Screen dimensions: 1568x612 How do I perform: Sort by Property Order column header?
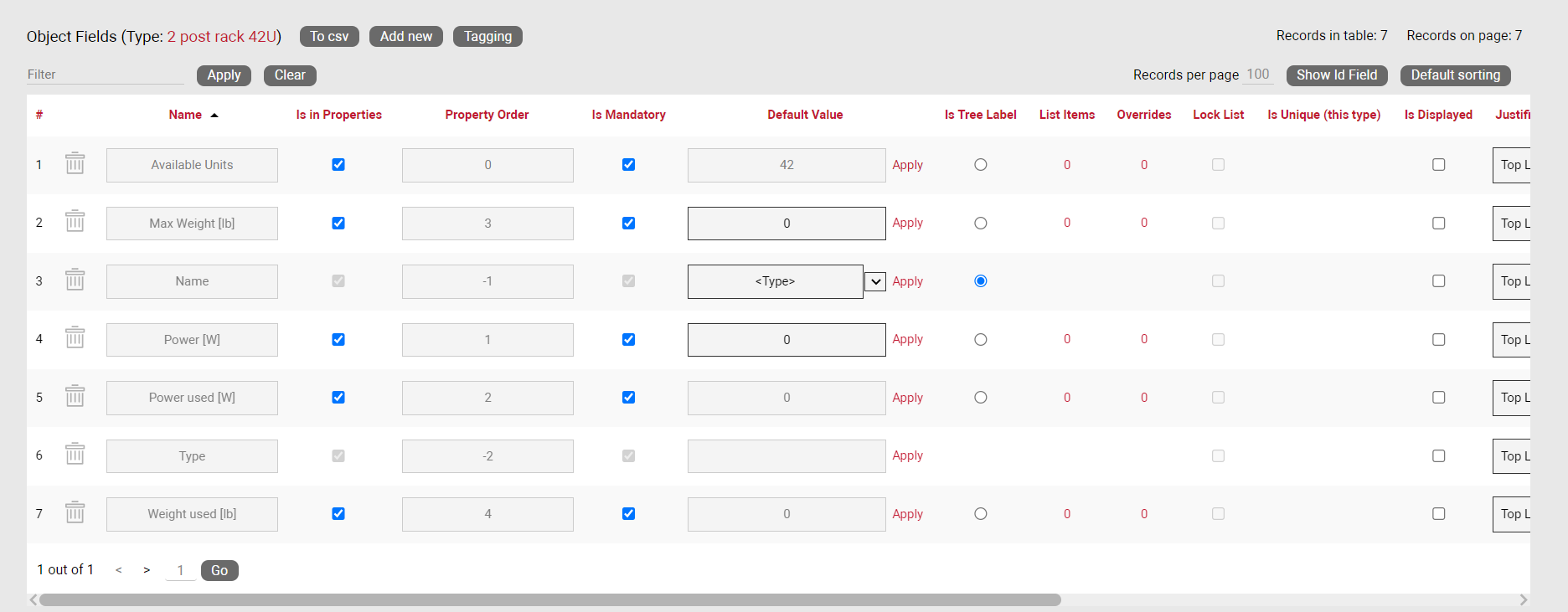pos(487,115)
